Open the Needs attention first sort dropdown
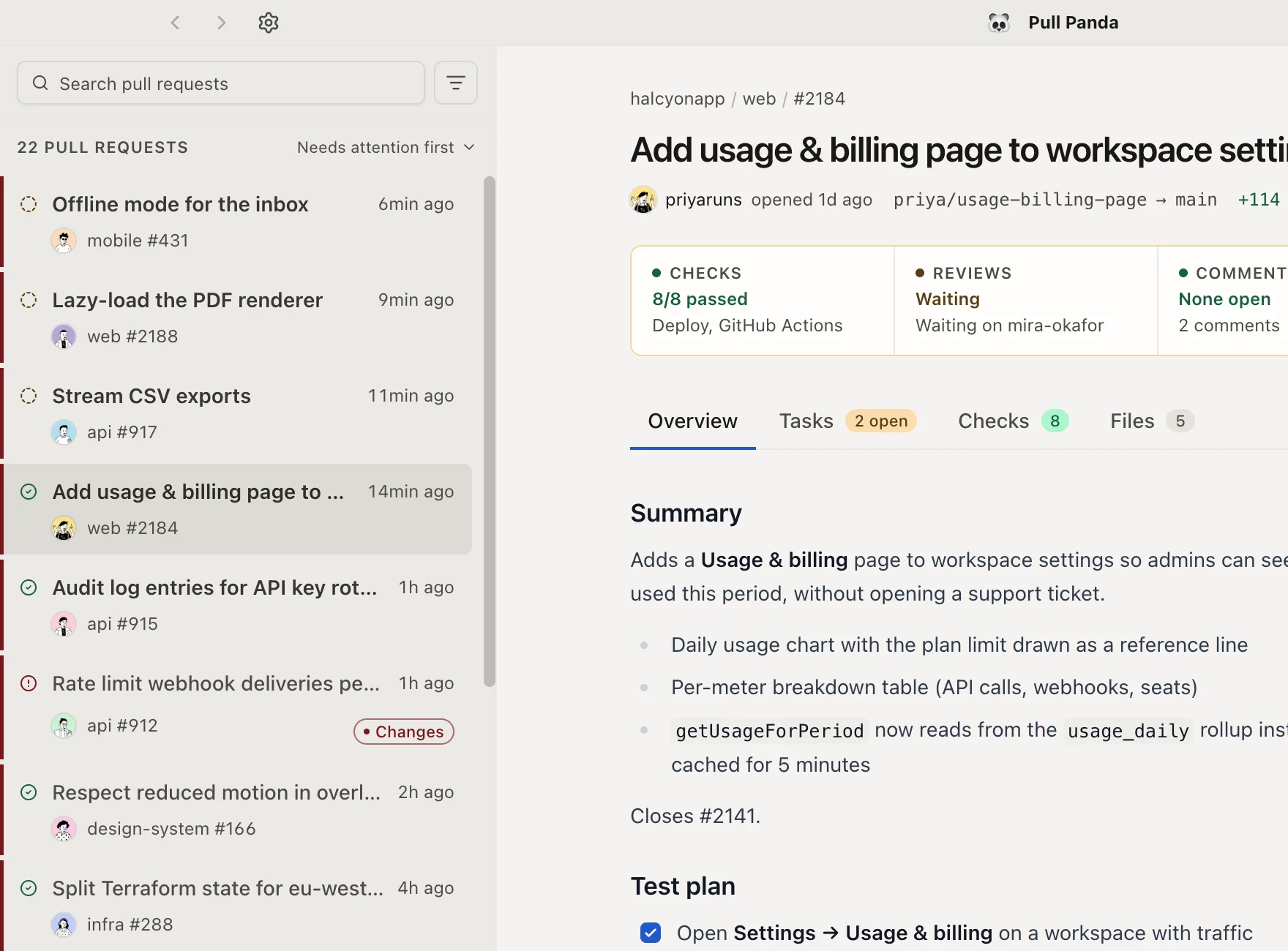 [x=386, y=148]
